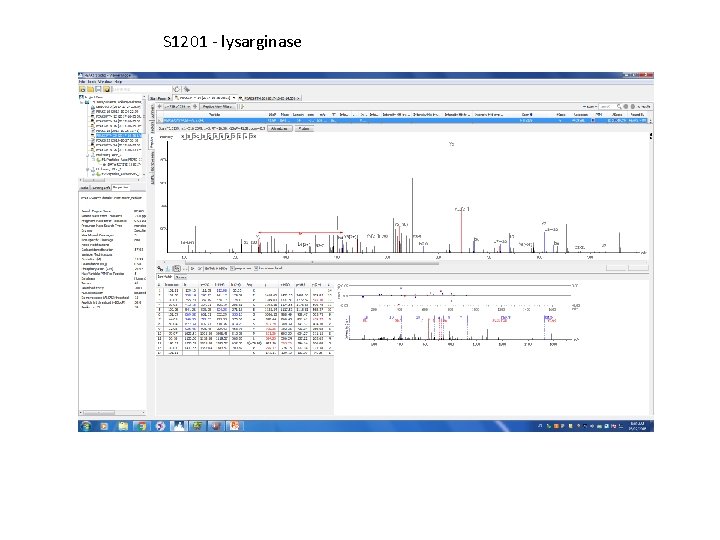Sort by the Scan # column header
720x540 pixels.
click(x=527, y=114)
